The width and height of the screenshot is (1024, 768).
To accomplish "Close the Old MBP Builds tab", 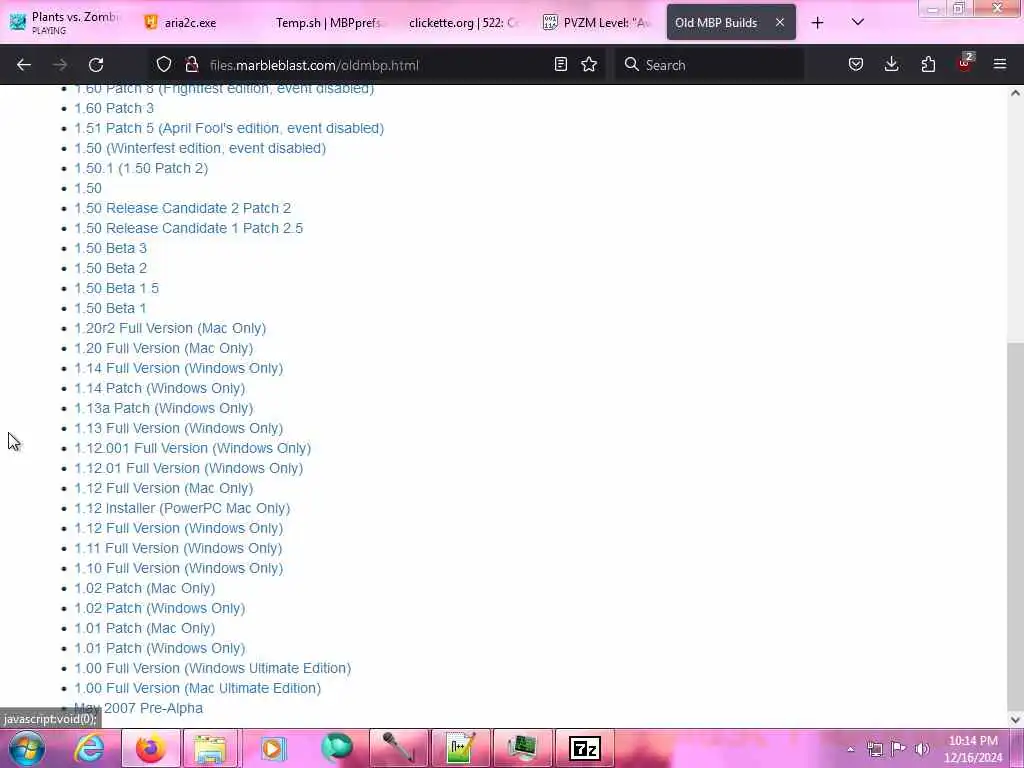I will point(780,22).
